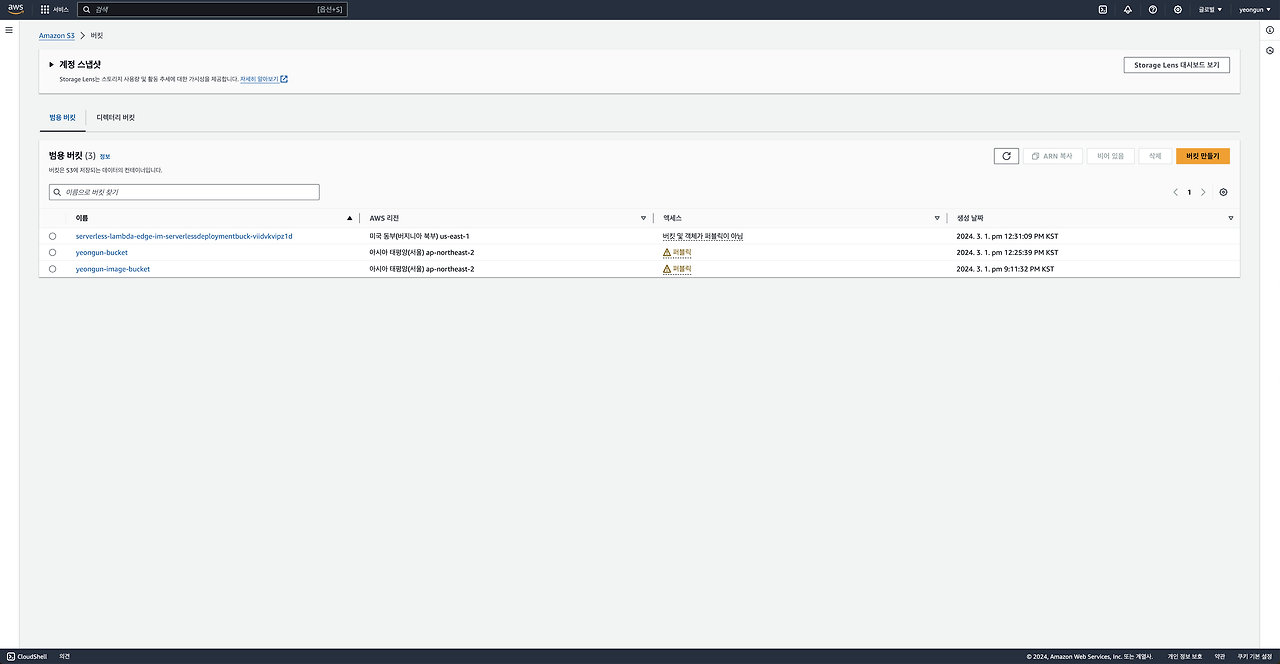Screen dimensions: 1280x664
Task: Click 퍼블릭 access label for yeongun-bucket
Action: [x=682, y=252]
